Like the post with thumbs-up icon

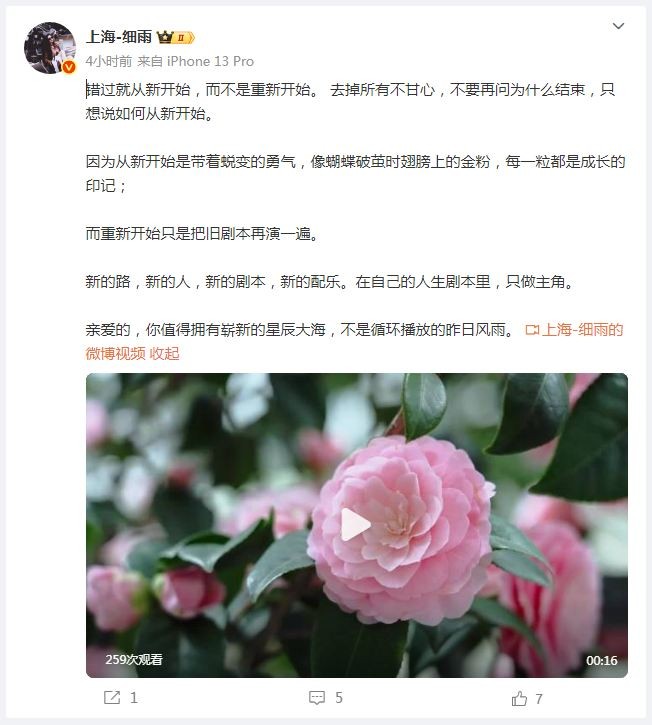pos(519,699)
